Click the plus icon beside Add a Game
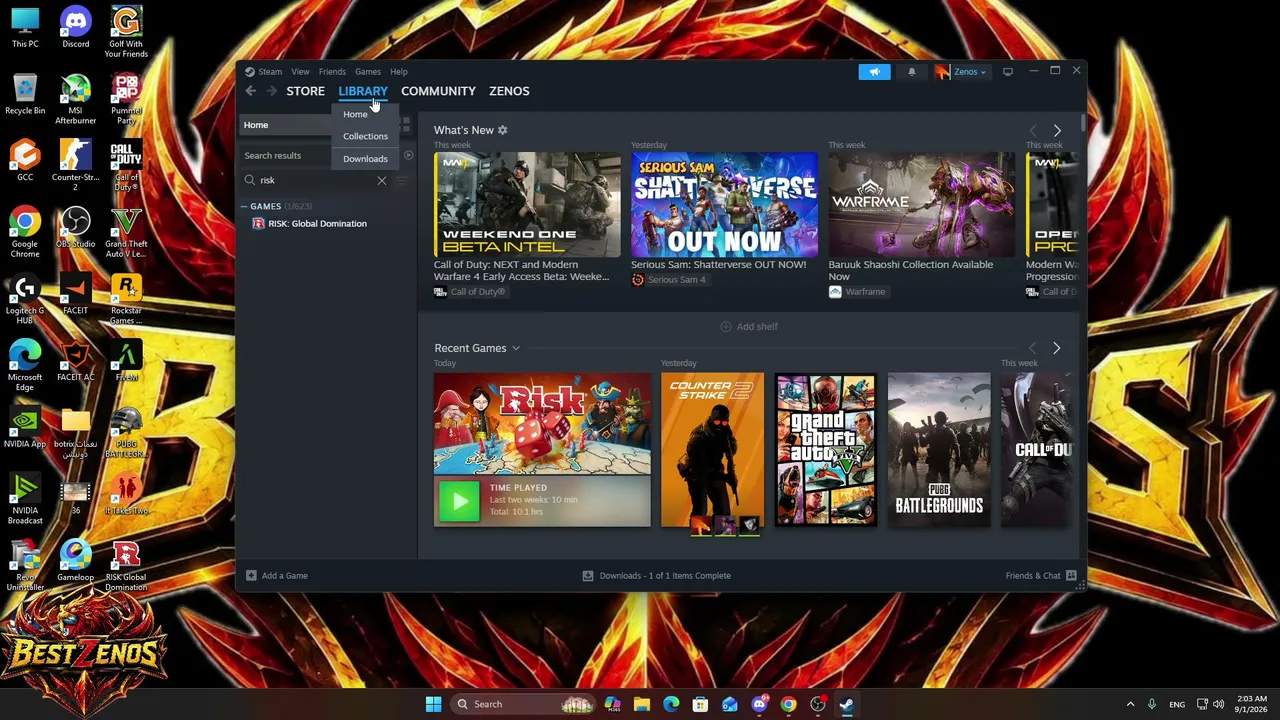The height and width of the screenshot is (720, 1280). 251,576
